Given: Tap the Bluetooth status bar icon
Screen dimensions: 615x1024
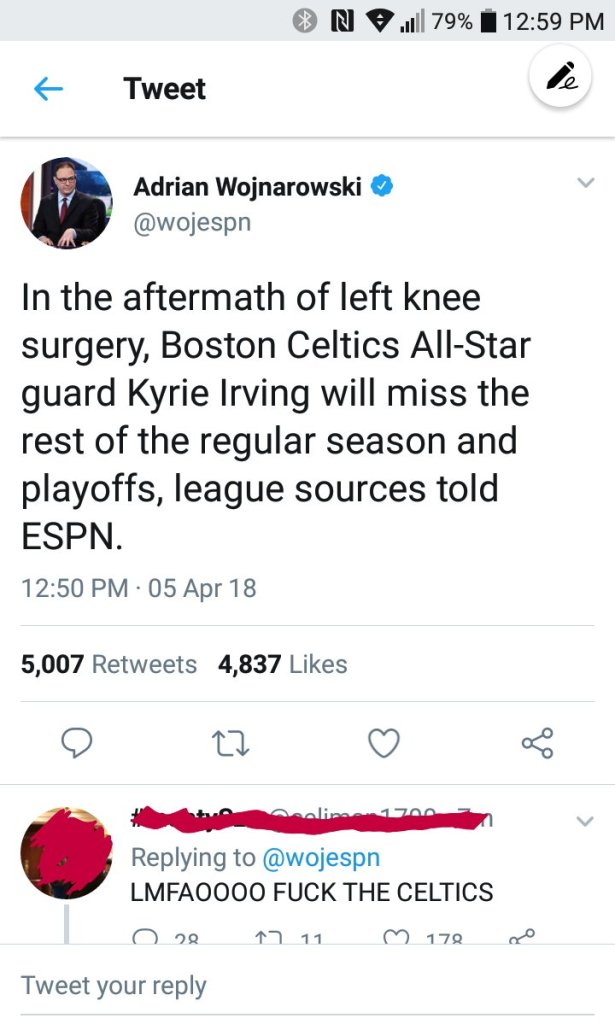Looking at the screenshot, I should click(305, 21).
